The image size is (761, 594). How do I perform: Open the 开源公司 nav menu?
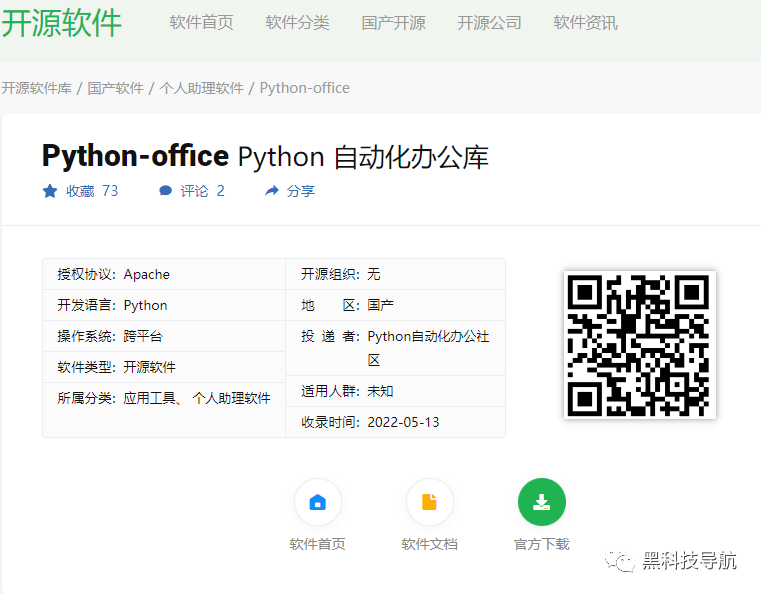click(x=489, y=22)
